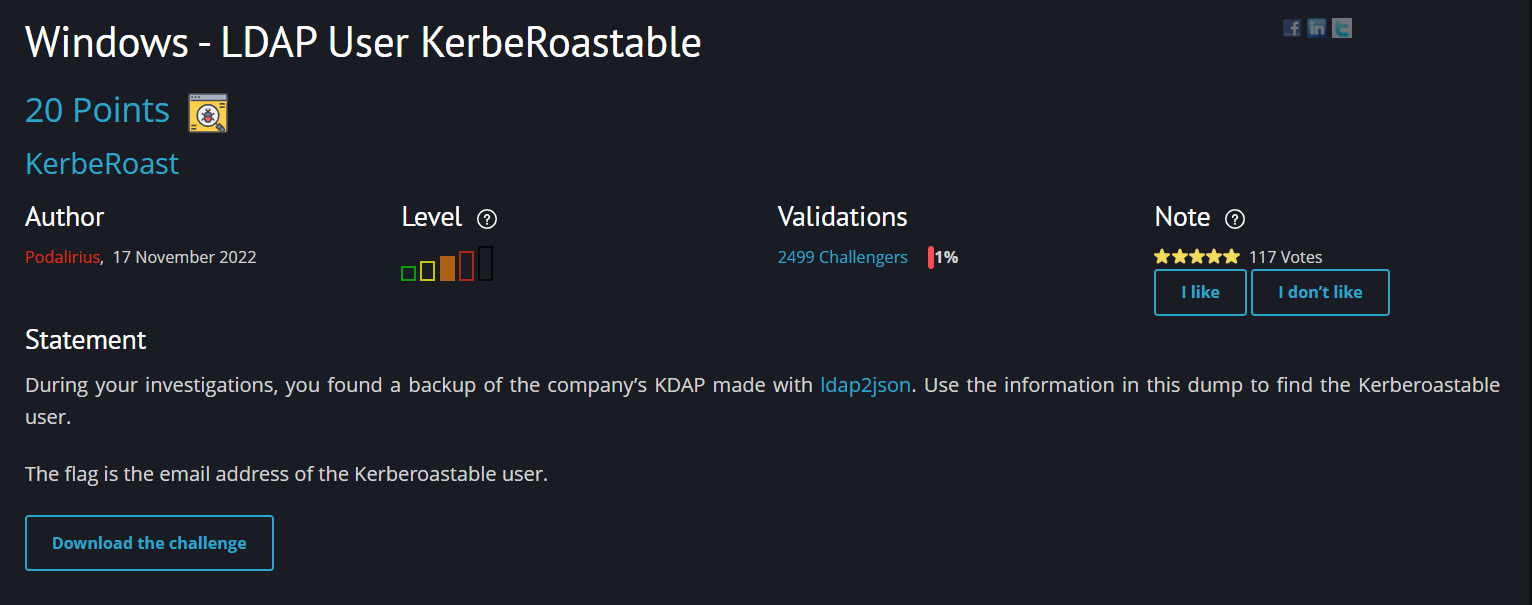
Task: Click the red outlined level bar
Action: 466,266
